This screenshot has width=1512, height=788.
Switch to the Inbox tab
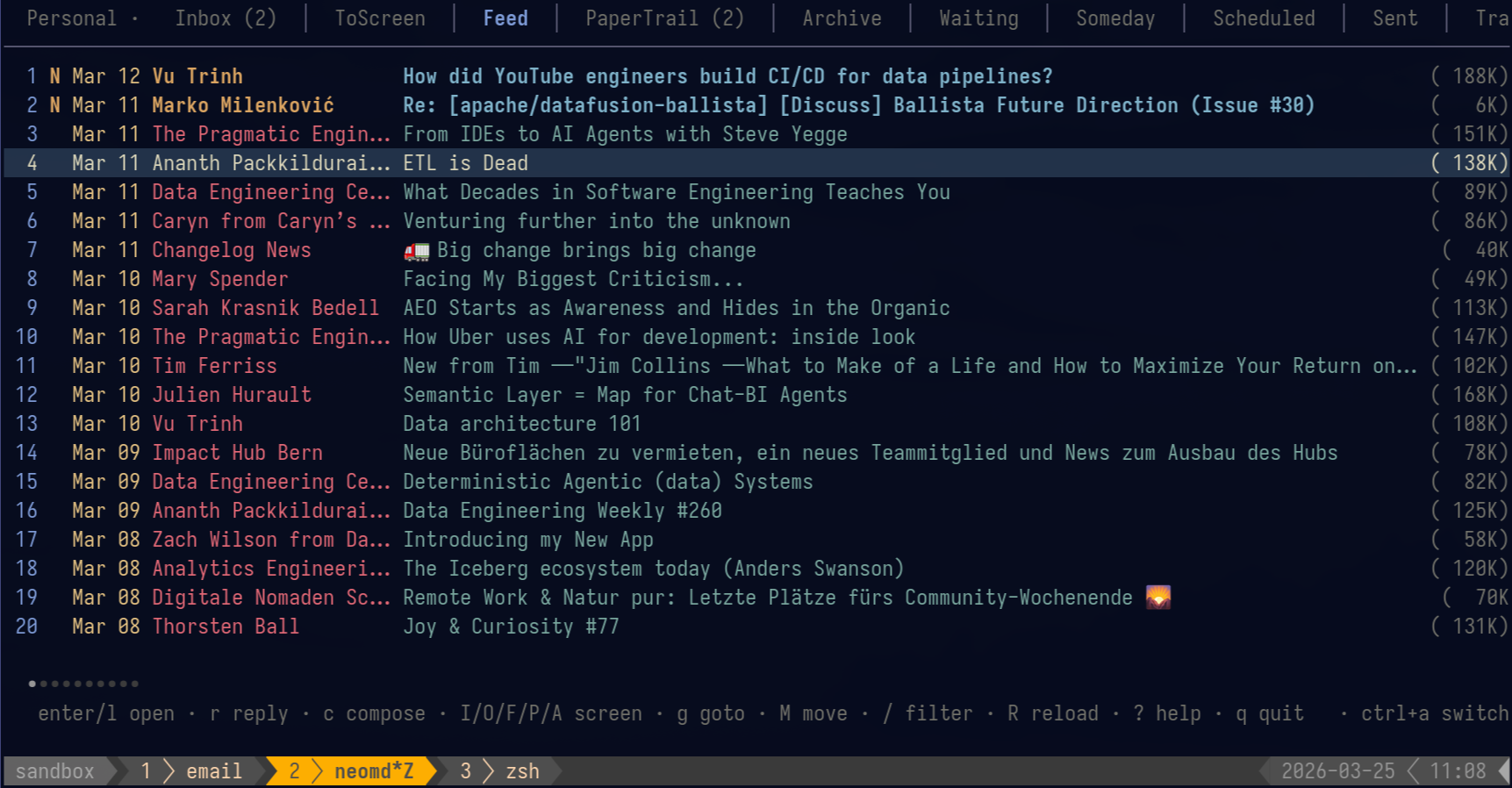[225, 18]
